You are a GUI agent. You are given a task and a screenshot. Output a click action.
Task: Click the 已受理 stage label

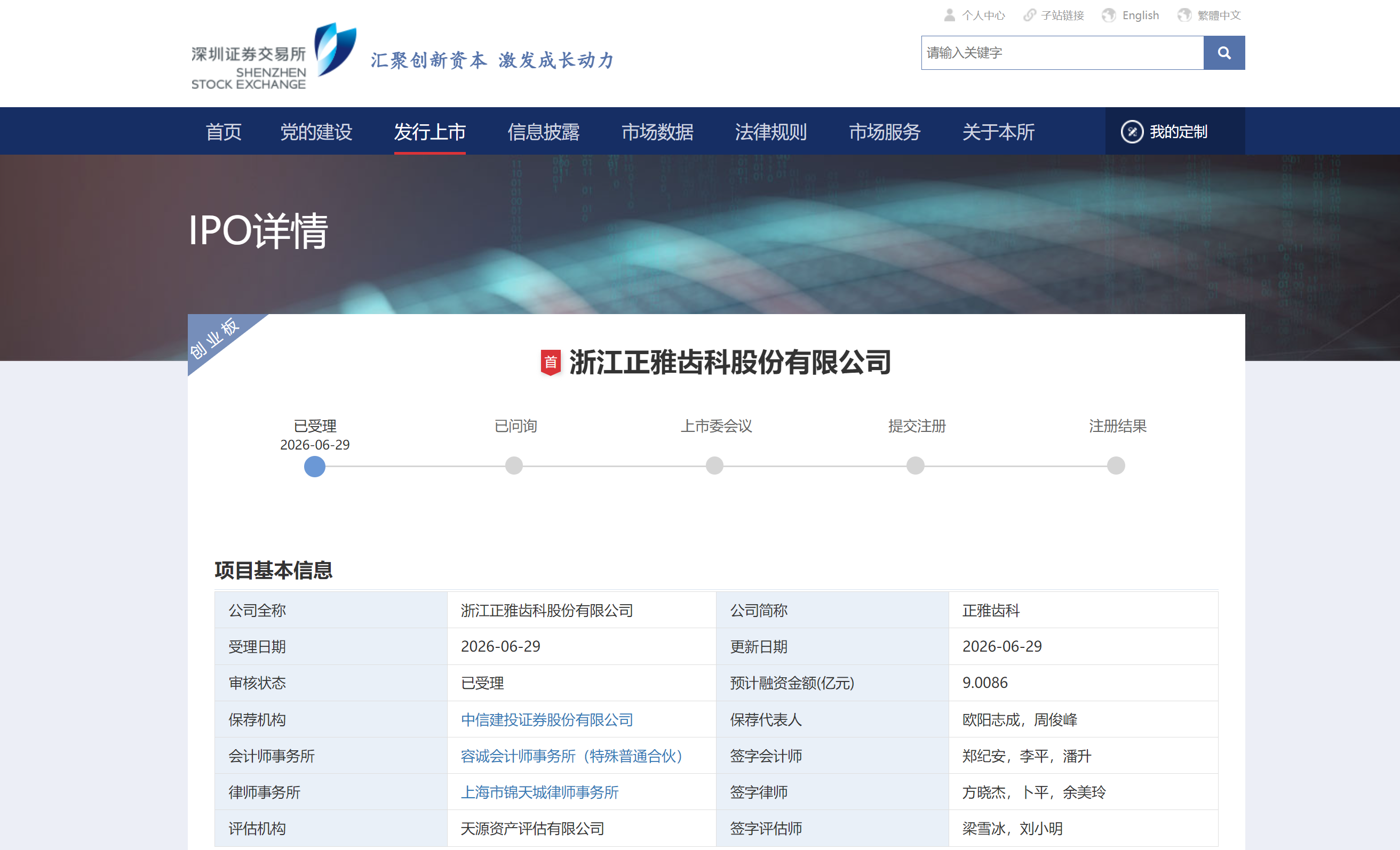coord(315,426)
